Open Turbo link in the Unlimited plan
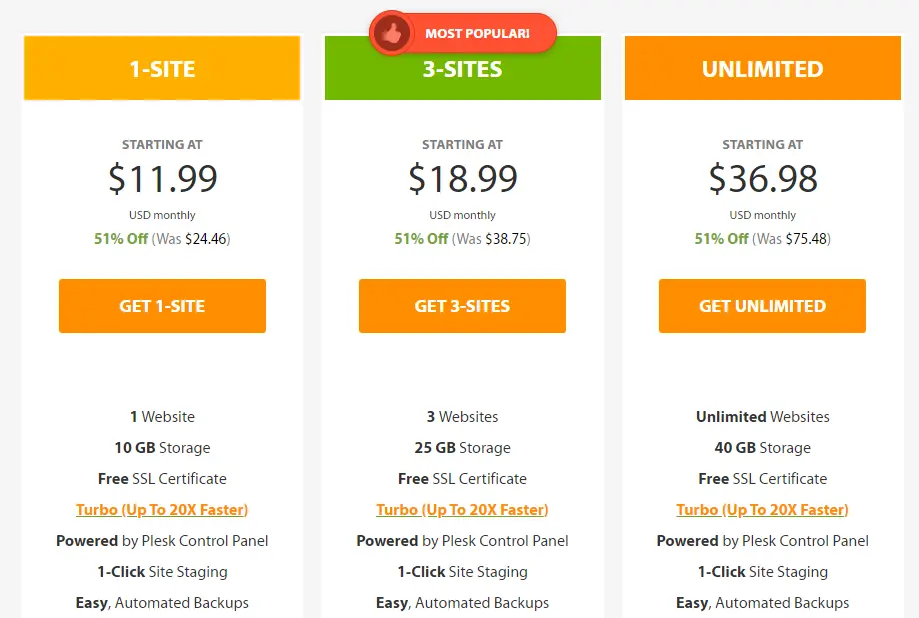919x618 pixels. [x=763, y=510]
